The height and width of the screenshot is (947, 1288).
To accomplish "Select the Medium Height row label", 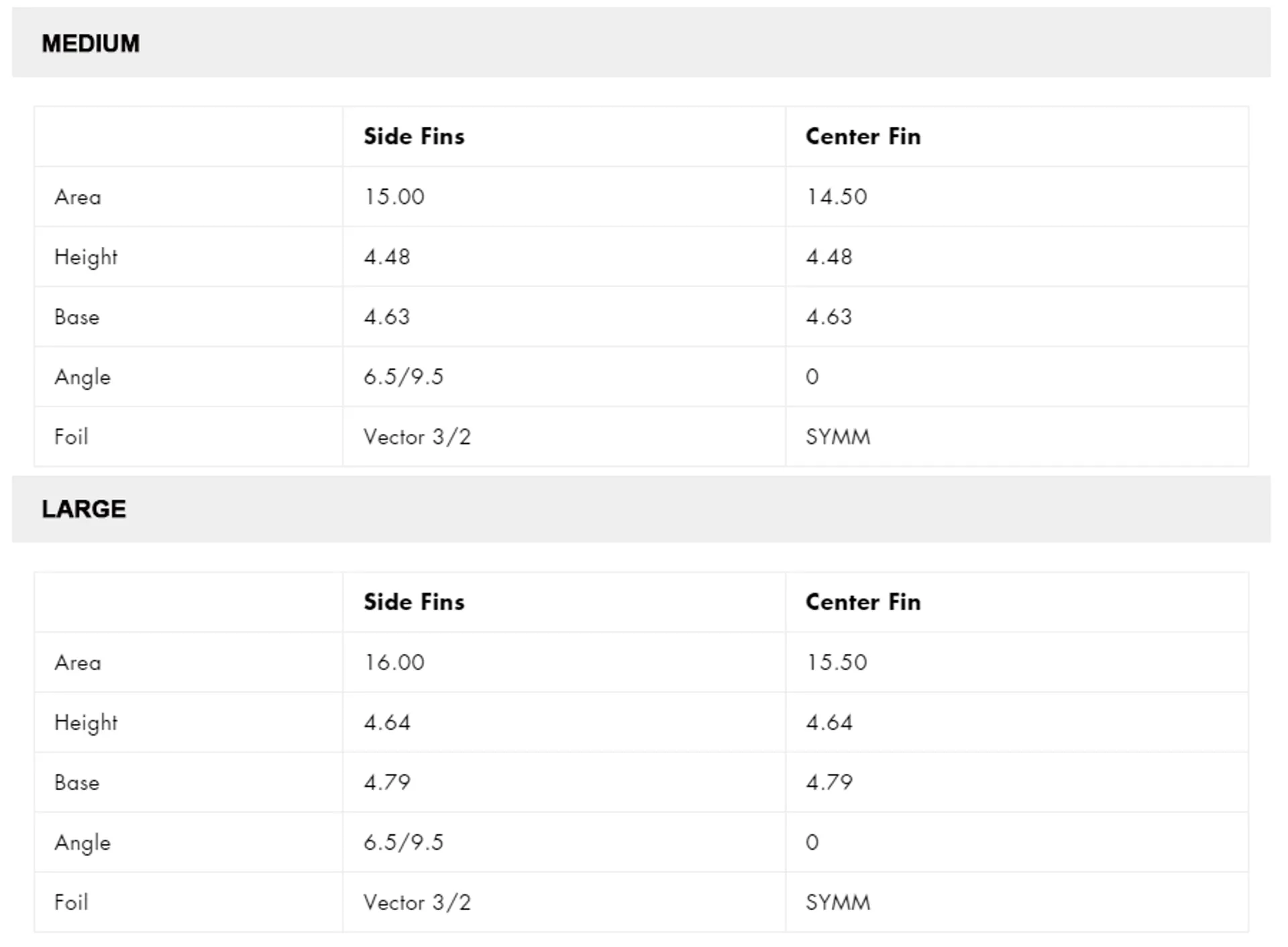I will click(86, 257).
